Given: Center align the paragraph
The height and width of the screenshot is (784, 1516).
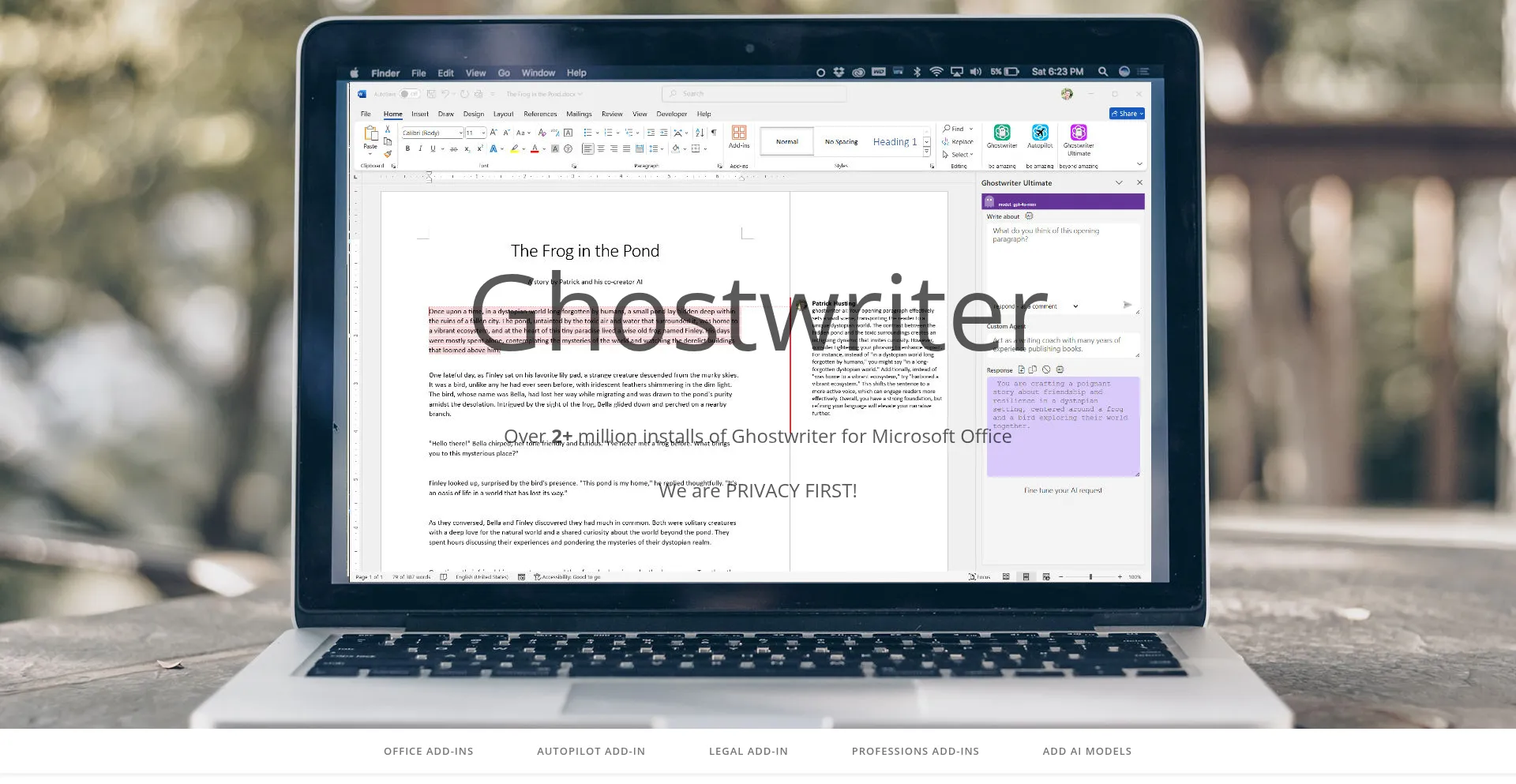Looking at the screenshot, I should (x=601, y=148).
